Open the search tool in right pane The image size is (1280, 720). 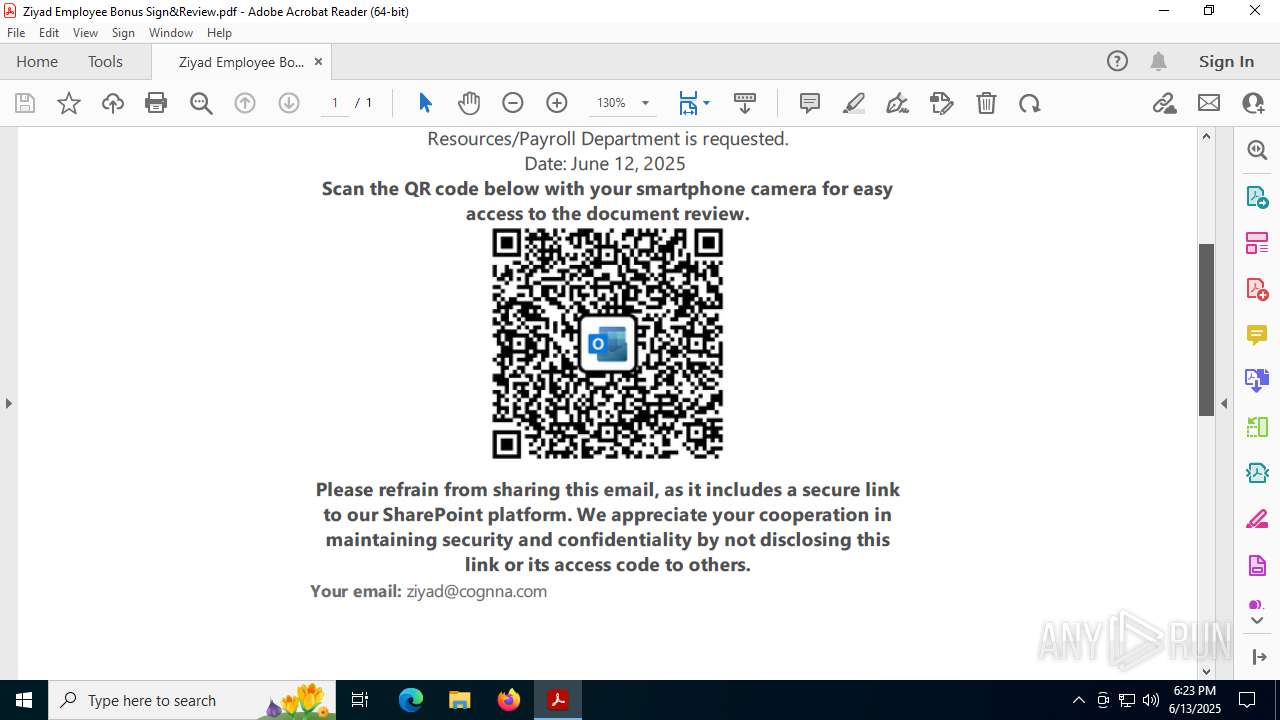tap(1257, 150)
